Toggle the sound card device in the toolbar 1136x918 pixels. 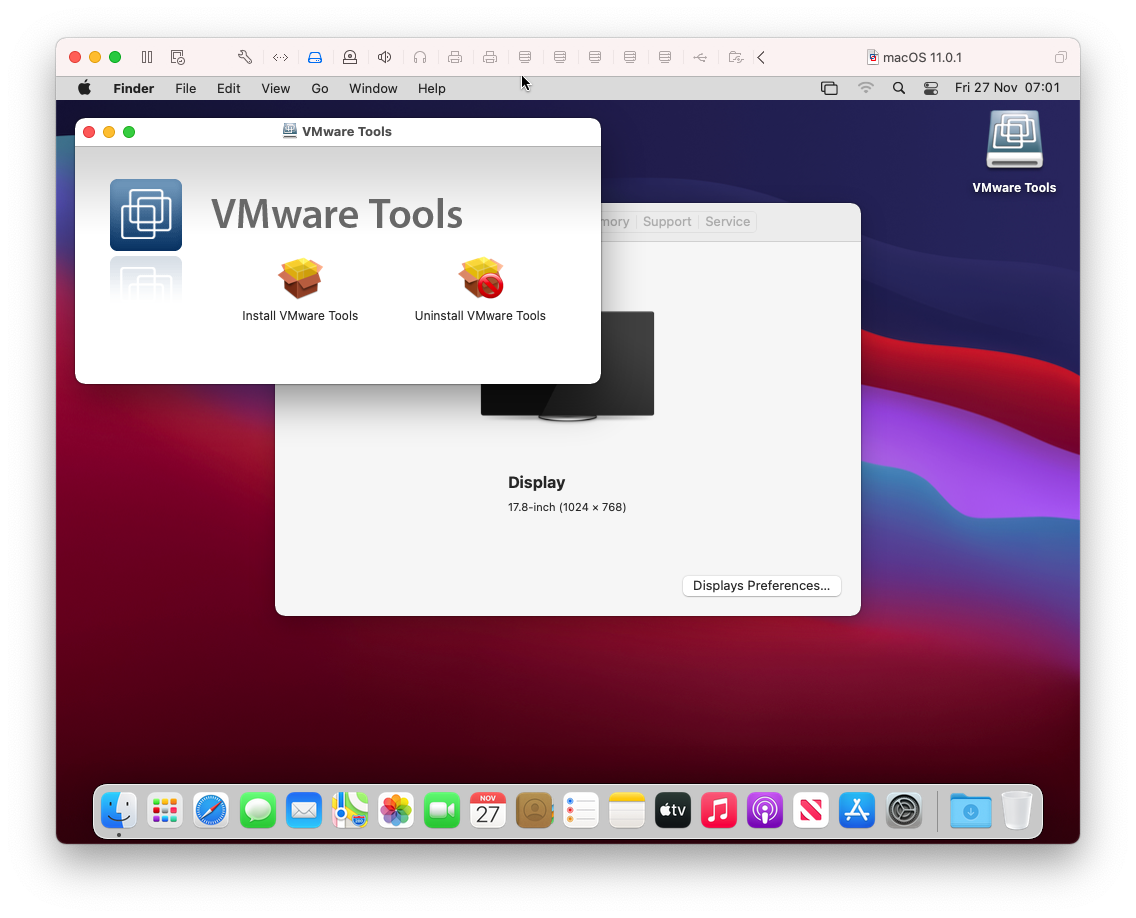click(x=384, y=57)
